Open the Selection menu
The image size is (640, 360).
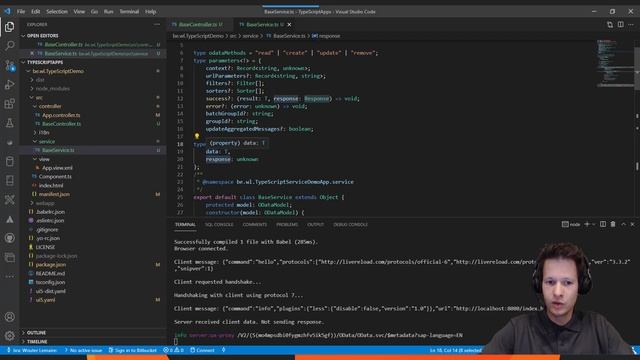point(57,11)
